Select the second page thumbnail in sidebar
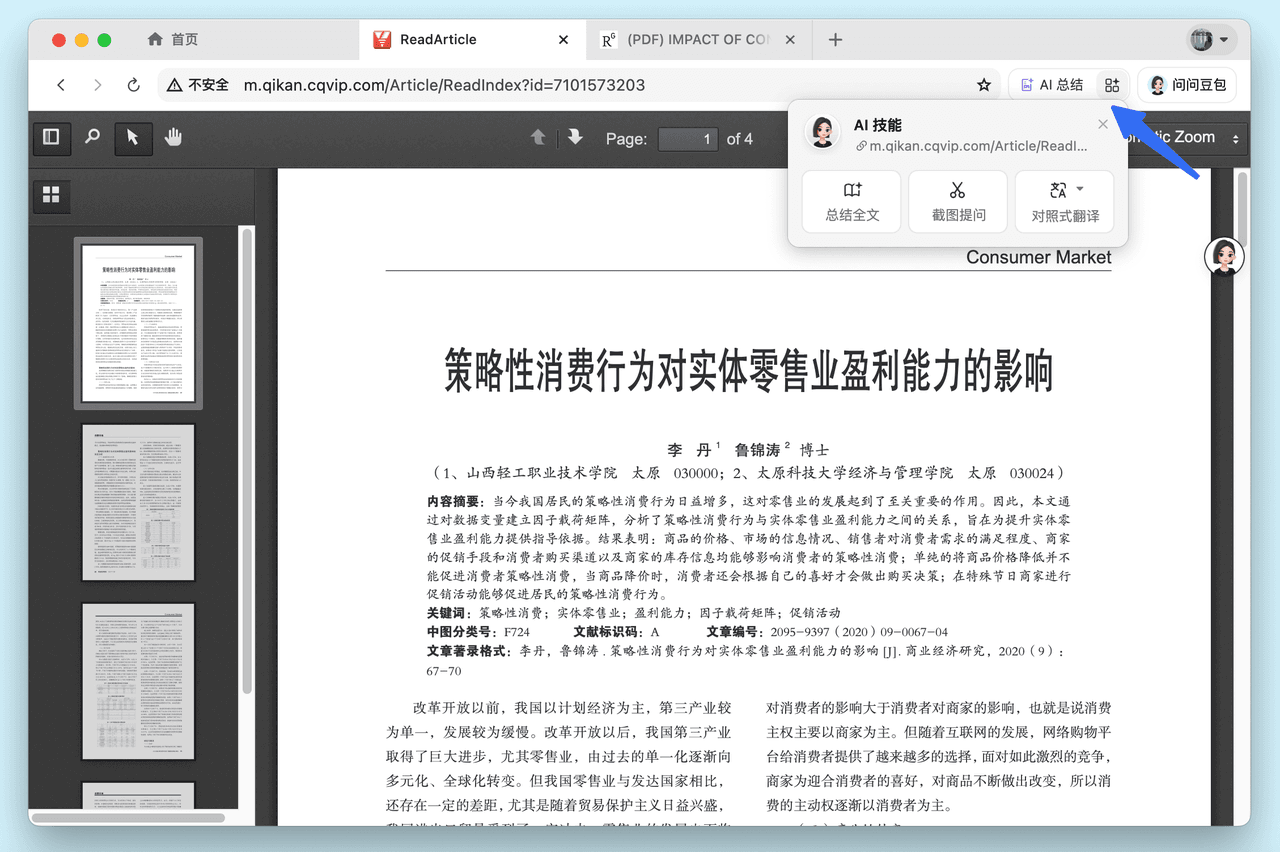The image size is (1280, 852). (x=138, y=502)
